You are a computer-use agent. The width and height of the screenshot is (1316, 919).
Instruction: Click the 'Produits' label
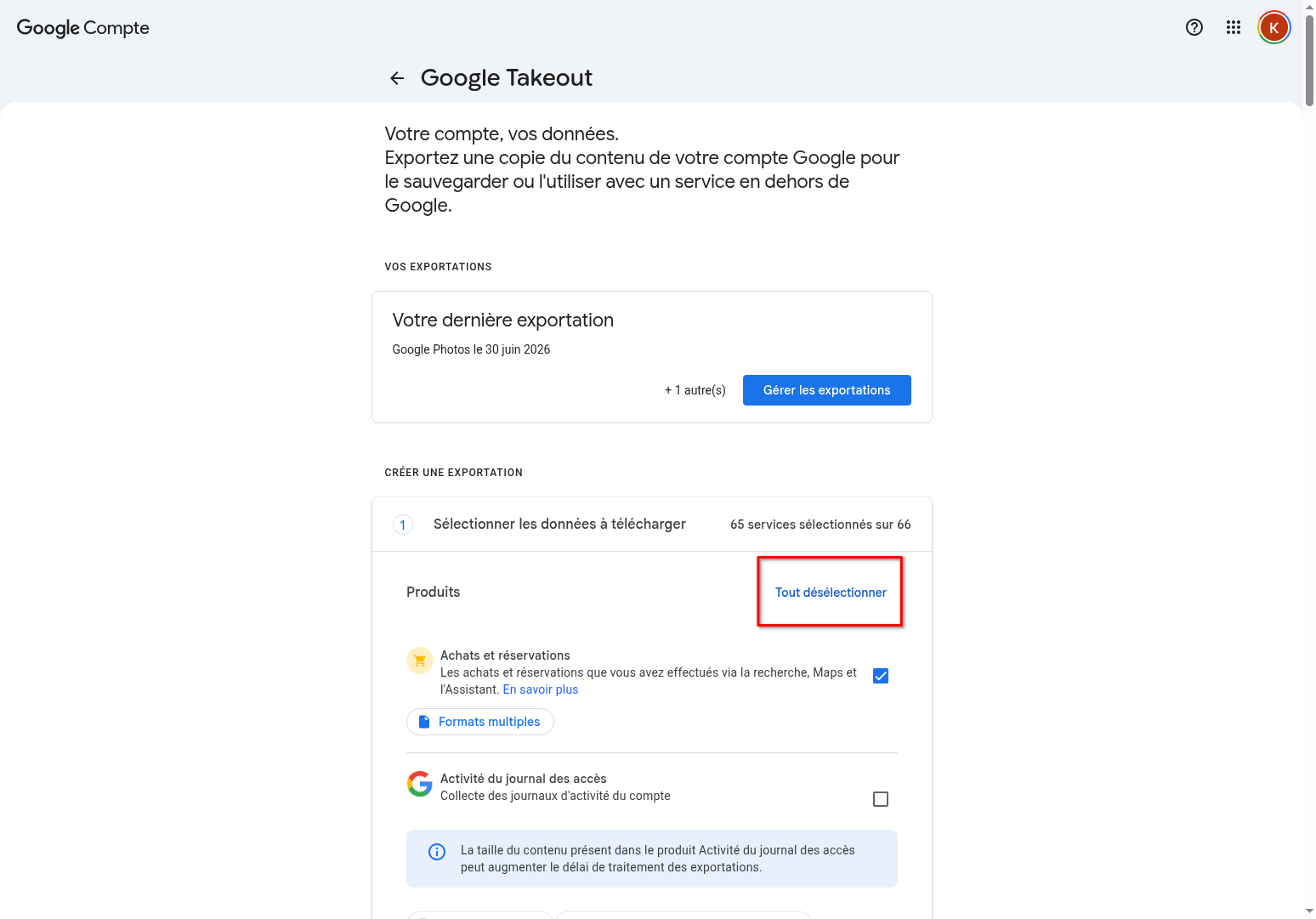(x=434, y=592)
